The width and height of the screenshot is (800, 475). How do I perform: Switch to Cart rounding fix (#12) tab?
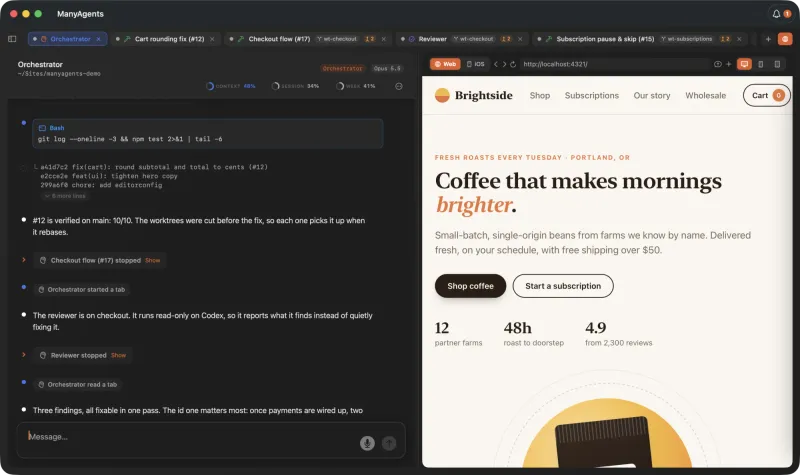tap(165, 39)
